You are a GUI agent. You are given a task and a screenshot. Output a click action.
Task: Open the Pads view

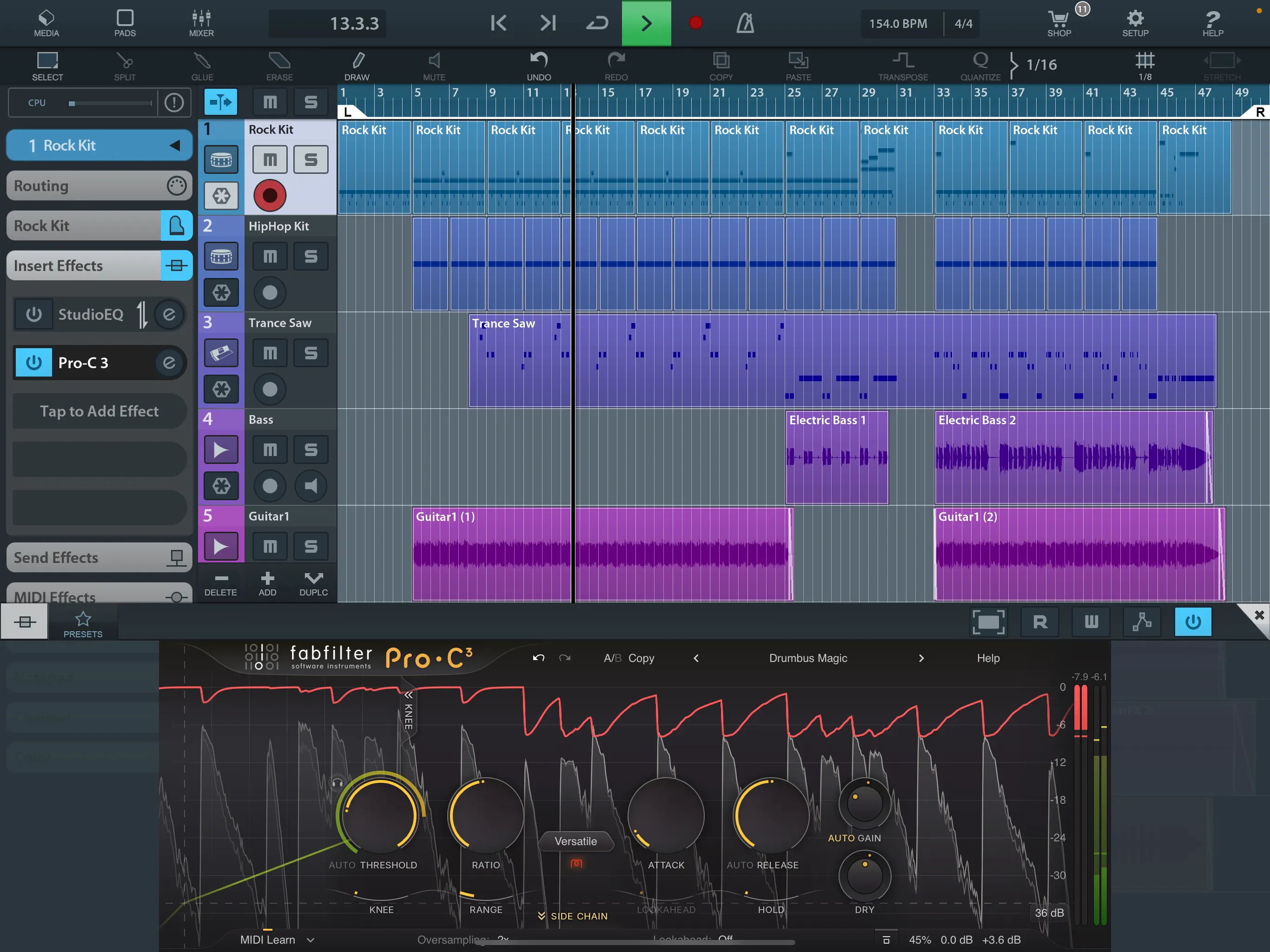pos(125,23)
